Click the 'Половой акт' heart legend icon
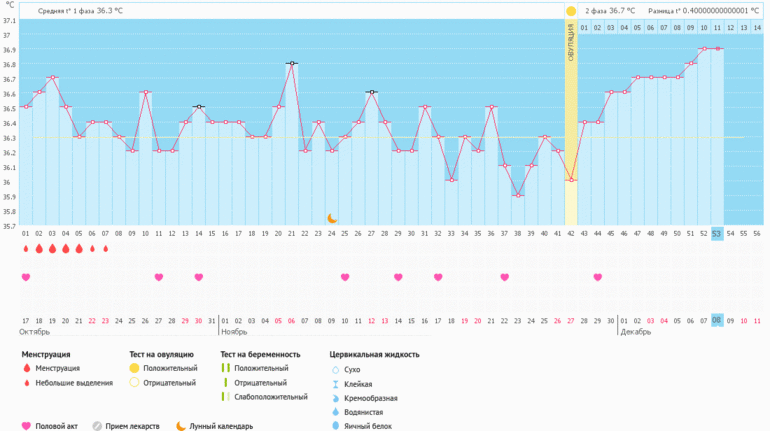This screenshot has width=770, height=431. click(26, 425)
